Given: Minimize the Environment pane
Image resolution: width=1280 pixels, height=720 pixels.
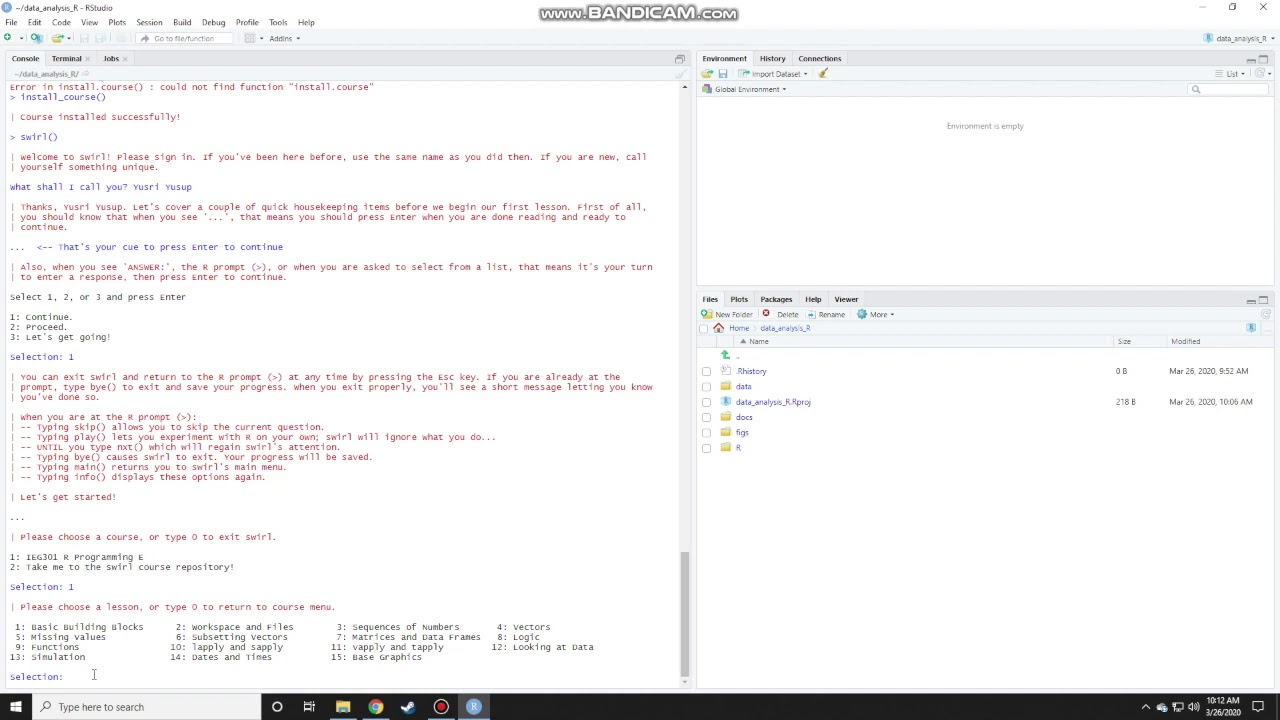Looking at the screenshot, I should [x=1251, y=59].
